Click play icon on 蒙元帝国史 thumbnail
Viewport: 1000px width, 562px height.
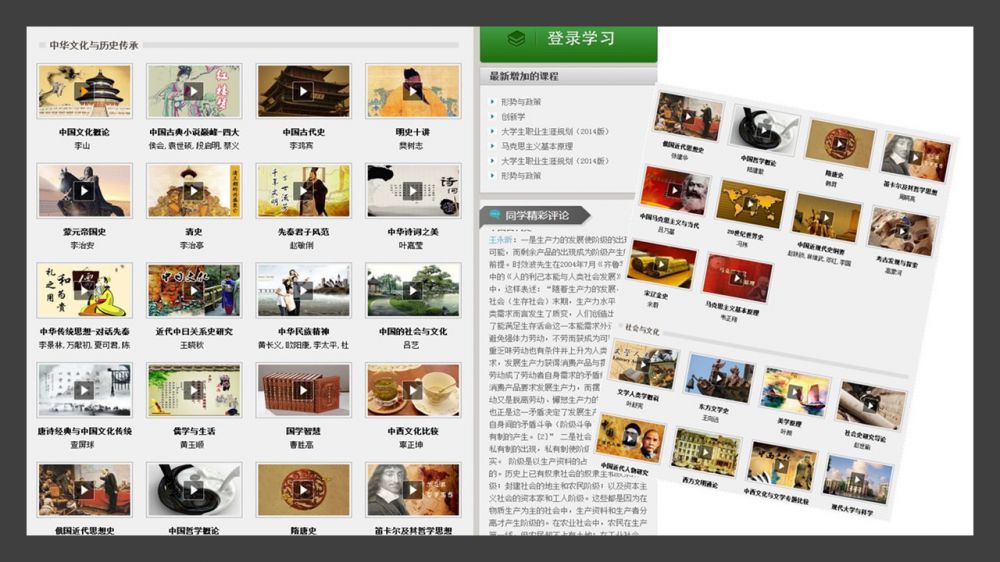tap(84, 191)
